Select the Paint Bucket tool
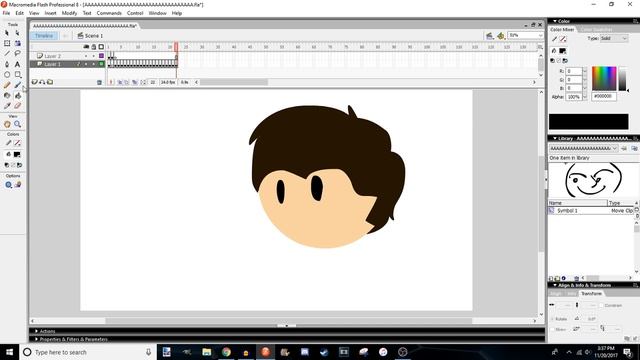 [x=18, y=96]
